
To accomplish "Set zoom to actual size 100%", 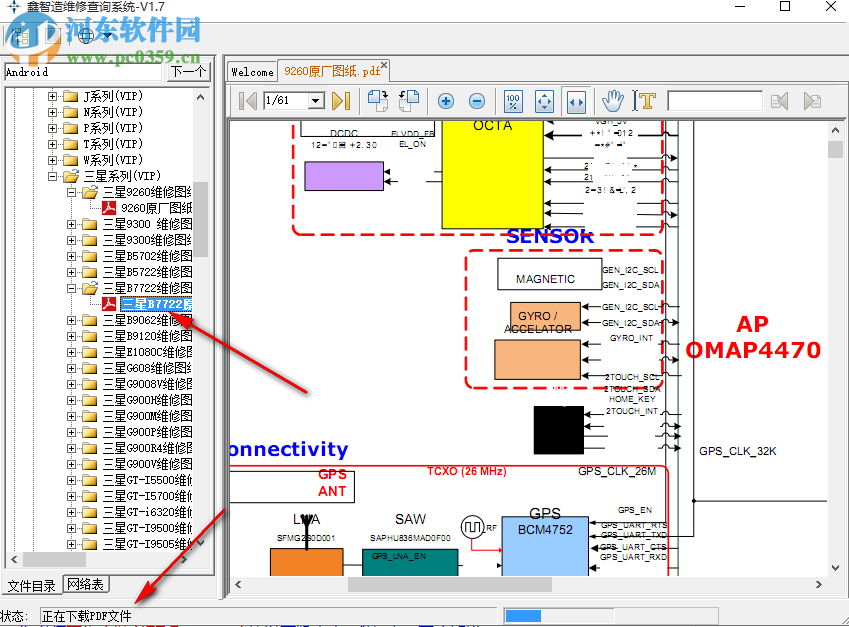I will pyautogui.click(x=513, y=101).
